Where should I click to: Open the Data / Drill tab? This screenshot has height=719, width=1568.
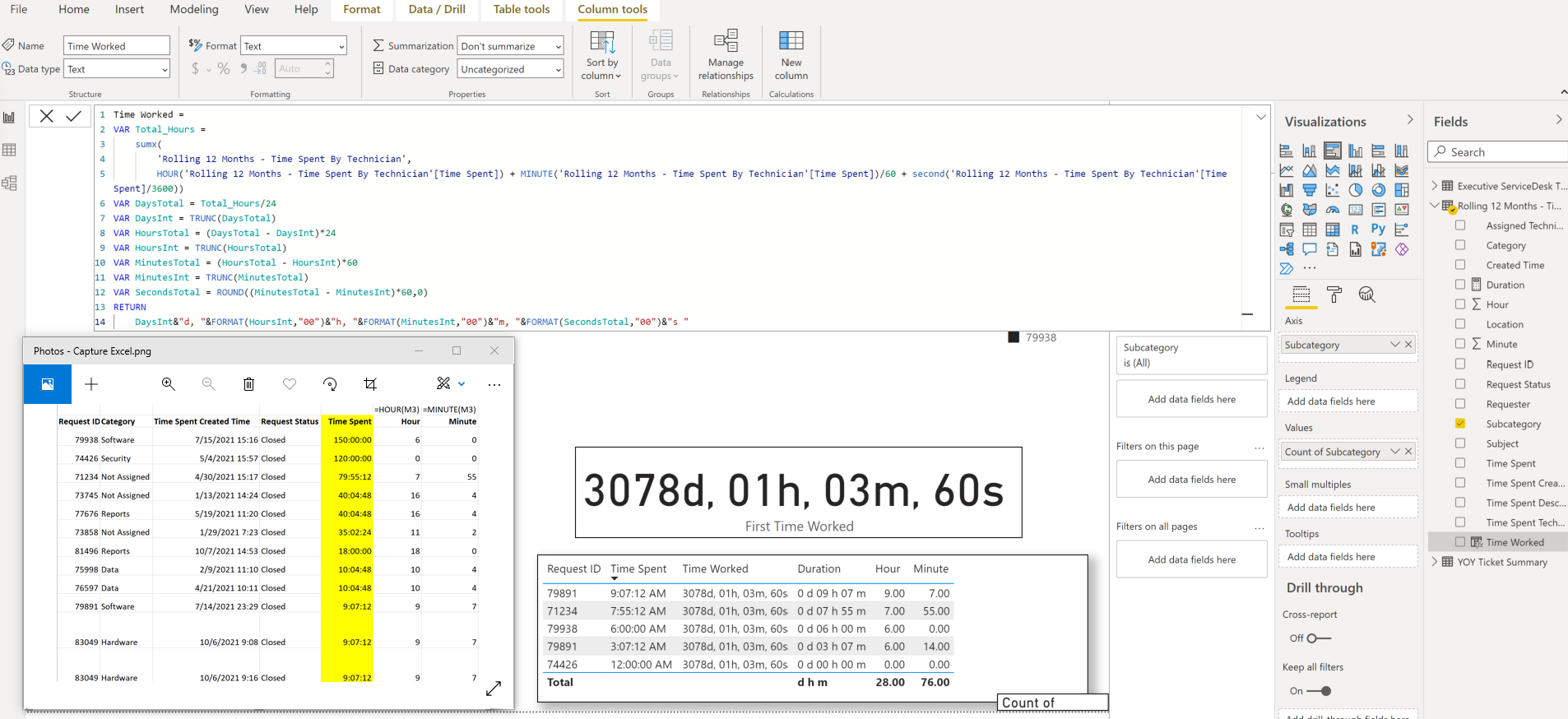(x=437, y=9)
